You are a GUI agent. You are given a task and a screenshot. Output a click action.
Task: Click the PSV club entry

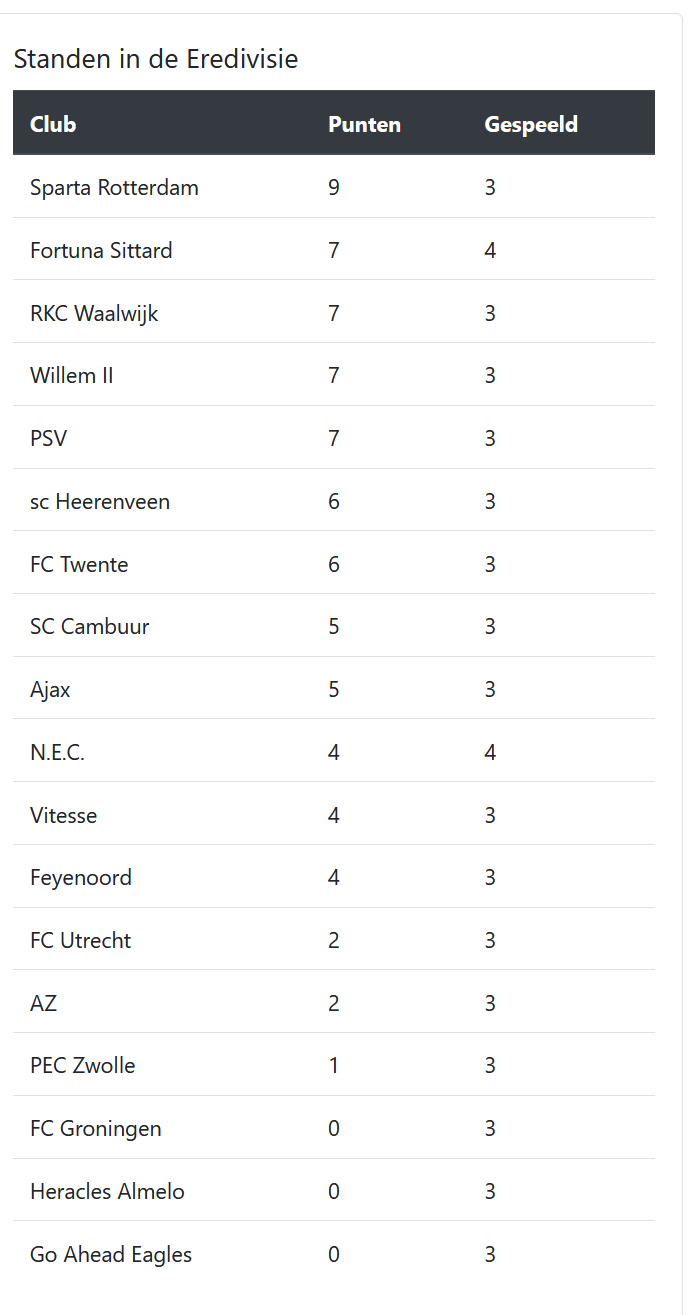[x=48, y=438]
